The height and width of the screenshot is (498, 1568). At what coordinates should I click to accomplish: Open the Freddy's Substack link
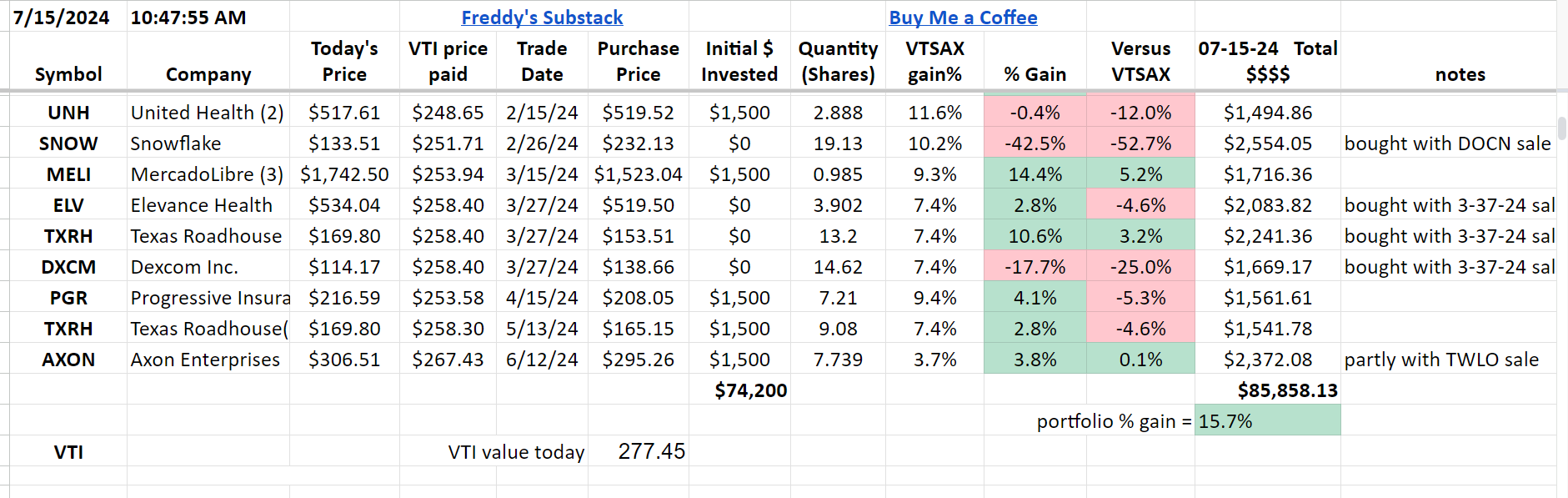pyautogui.click(x=542, y=18)
